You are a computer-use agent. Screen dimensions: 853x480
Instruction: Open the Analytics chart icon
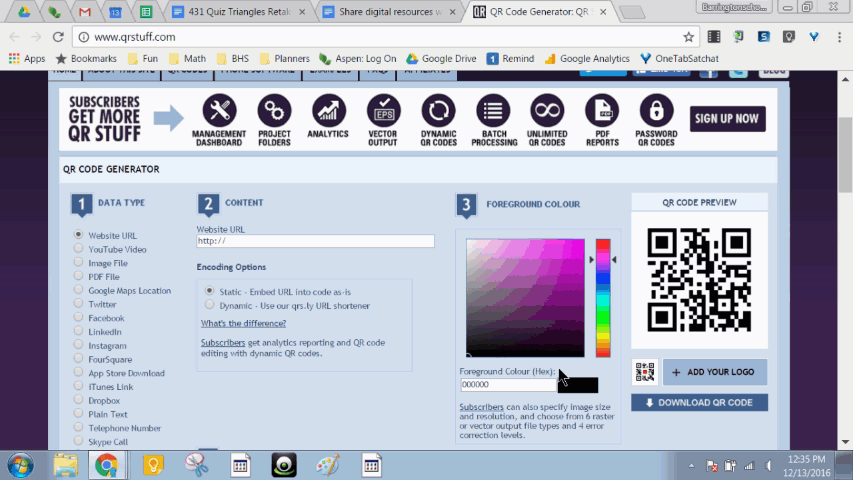329,110
